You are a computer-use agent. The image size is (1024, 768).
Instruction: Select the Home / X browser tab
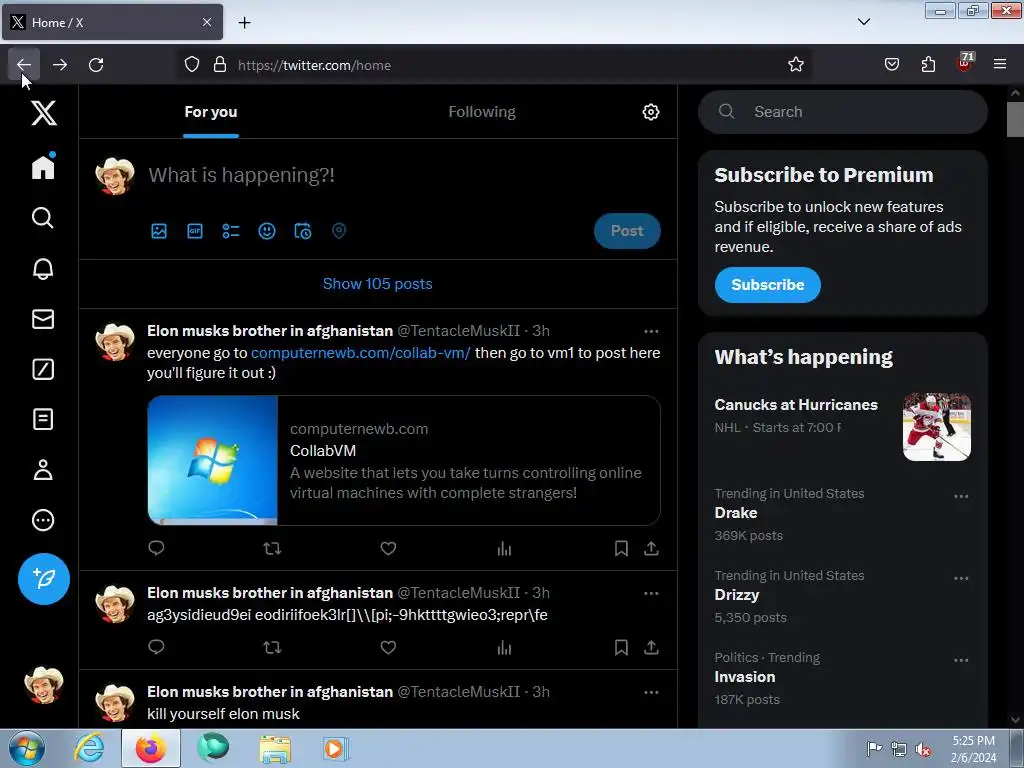coord(112,22)
